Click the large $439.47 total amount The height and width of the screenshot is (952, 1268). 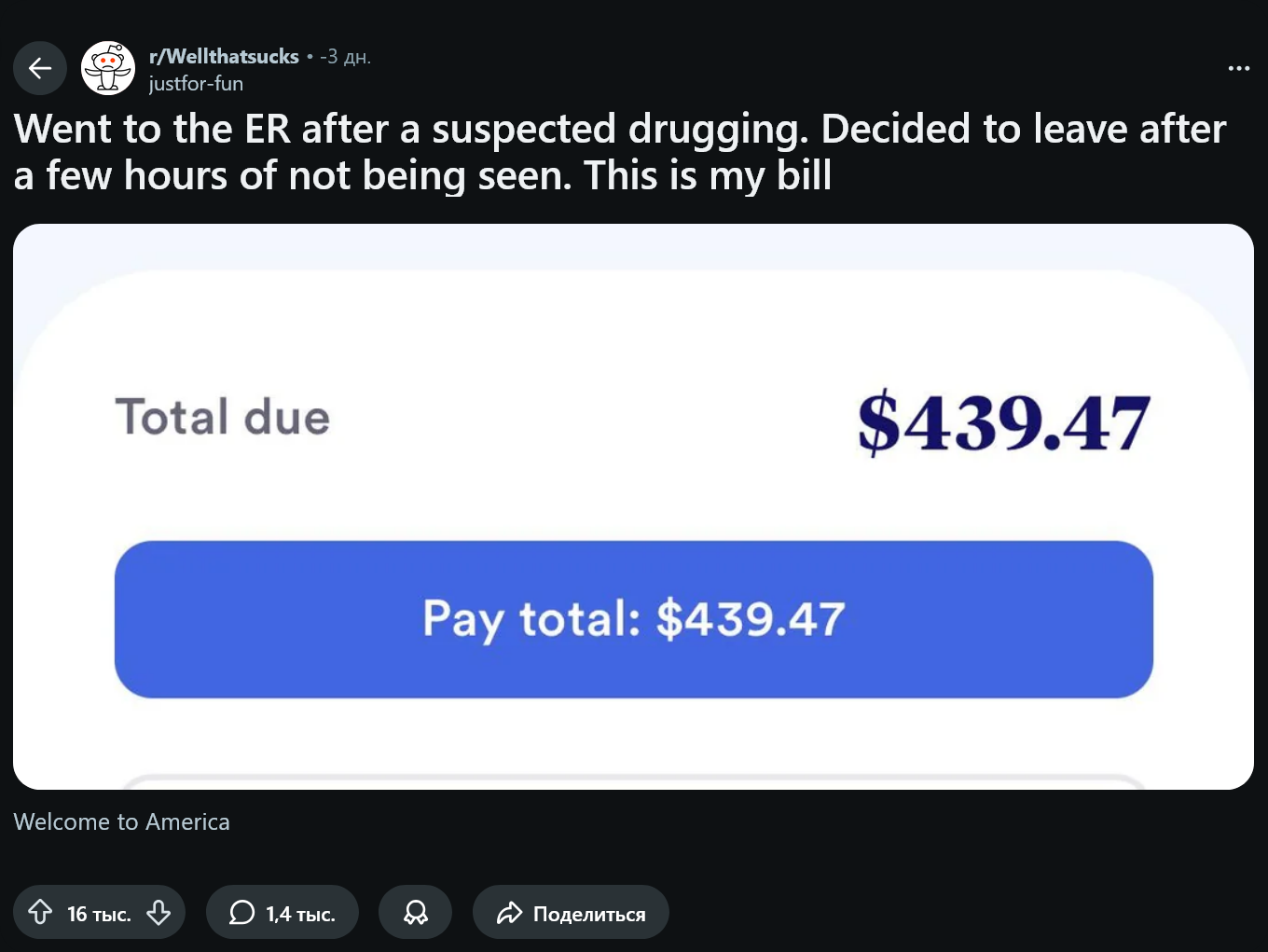[1003, 422]
